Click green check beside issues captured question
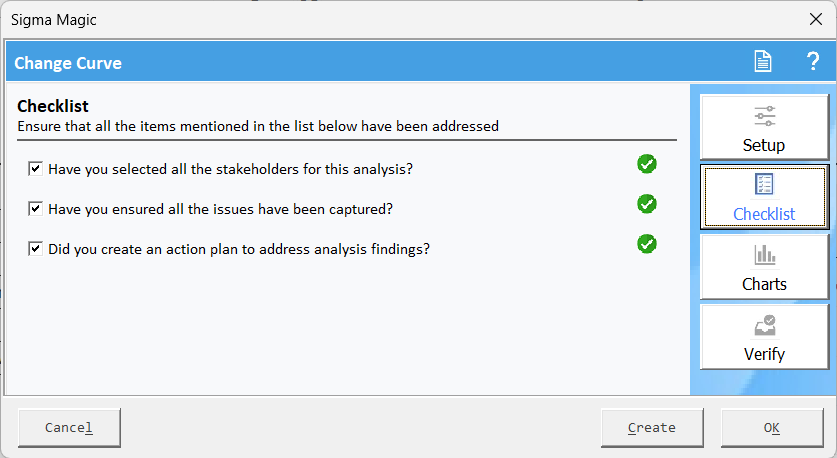This screenshot has width=837, height=458. click(646, 204)
